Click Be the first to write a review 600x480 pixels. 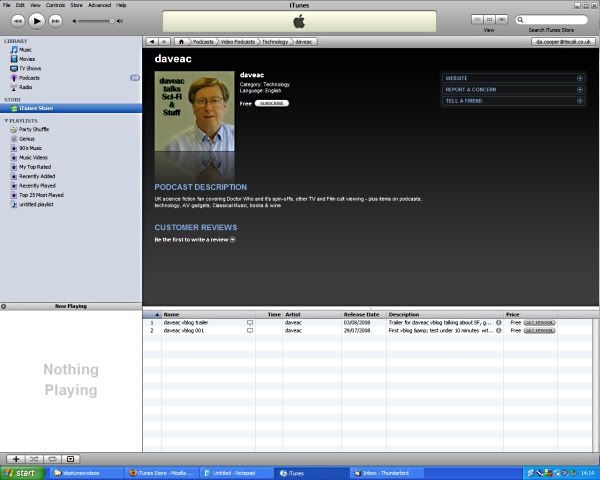(195, 240)
